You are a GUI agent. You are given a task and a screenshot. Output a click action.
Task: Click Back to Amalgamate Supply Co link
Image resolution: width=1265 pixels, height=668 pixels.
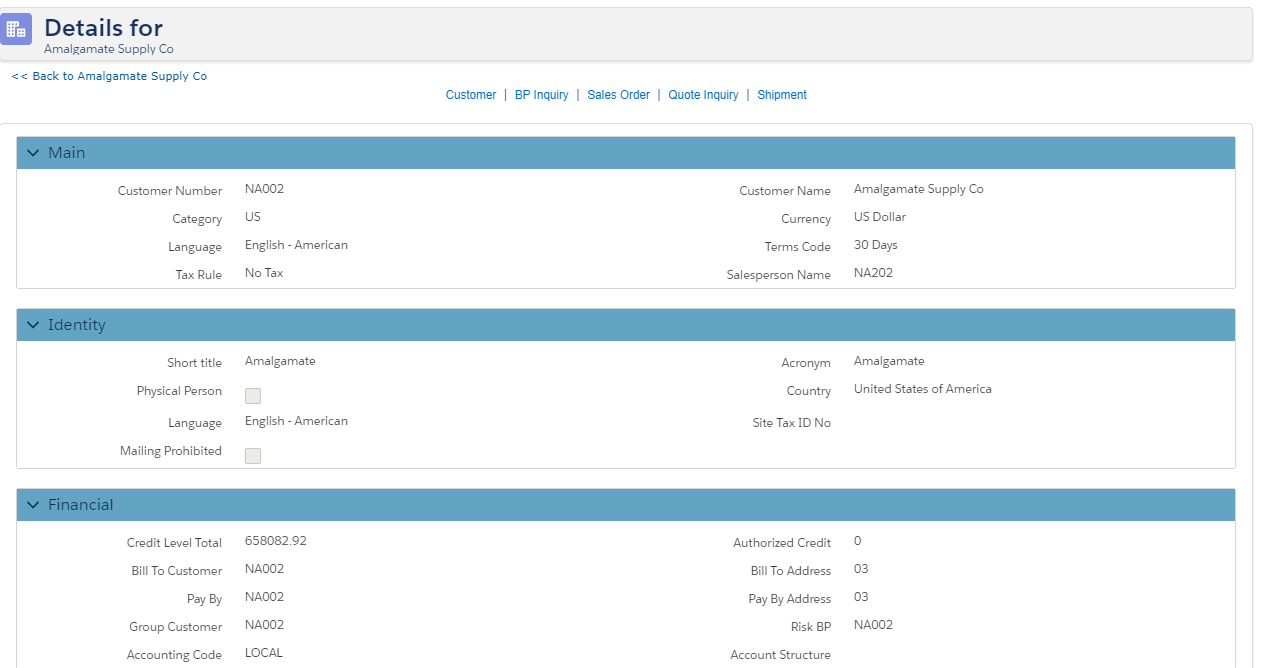coord(109,76)
